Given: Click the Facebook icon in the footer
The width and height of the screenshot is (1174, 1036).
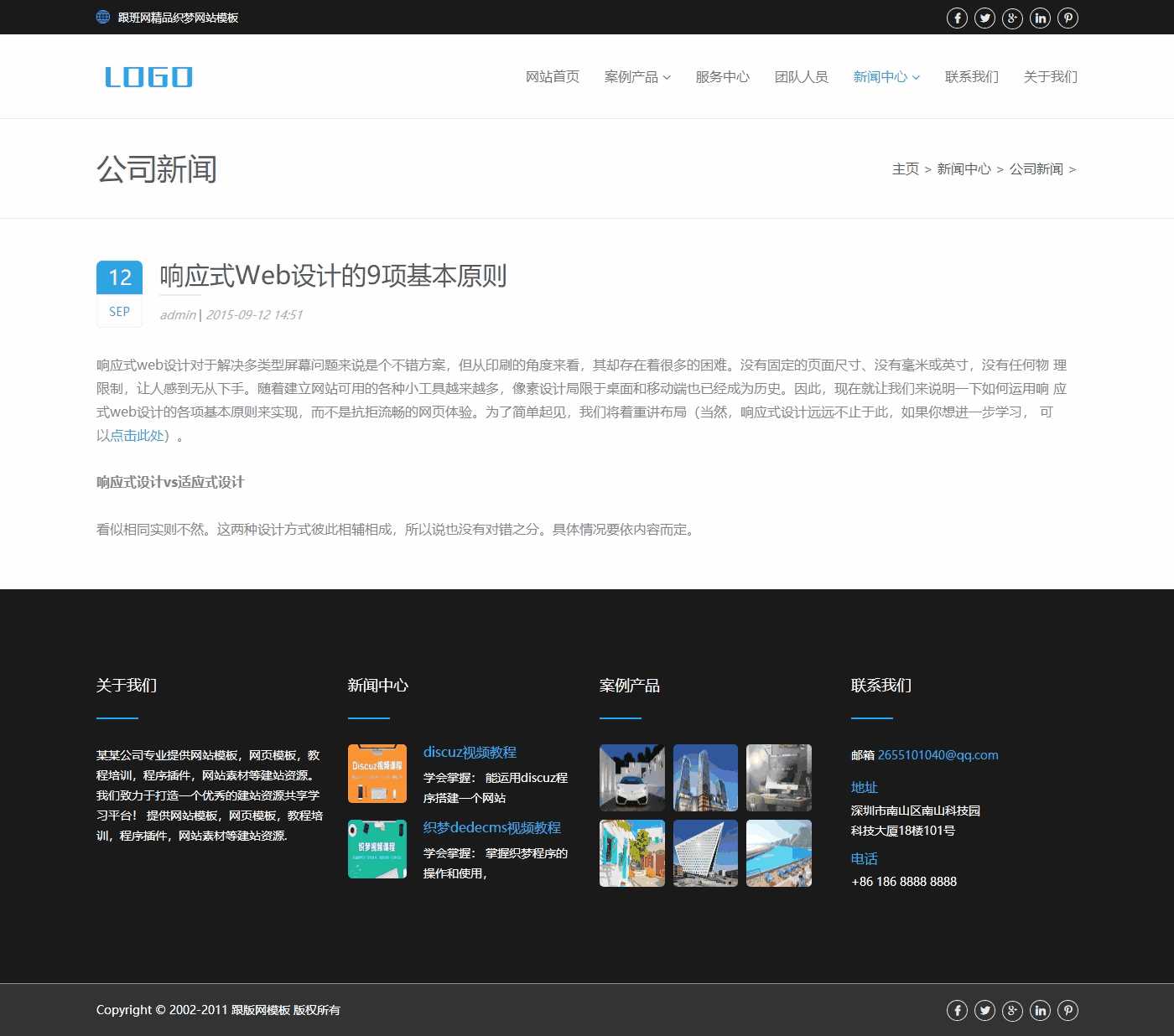Looking at the screenshot, I should (x=957, y=1010).
